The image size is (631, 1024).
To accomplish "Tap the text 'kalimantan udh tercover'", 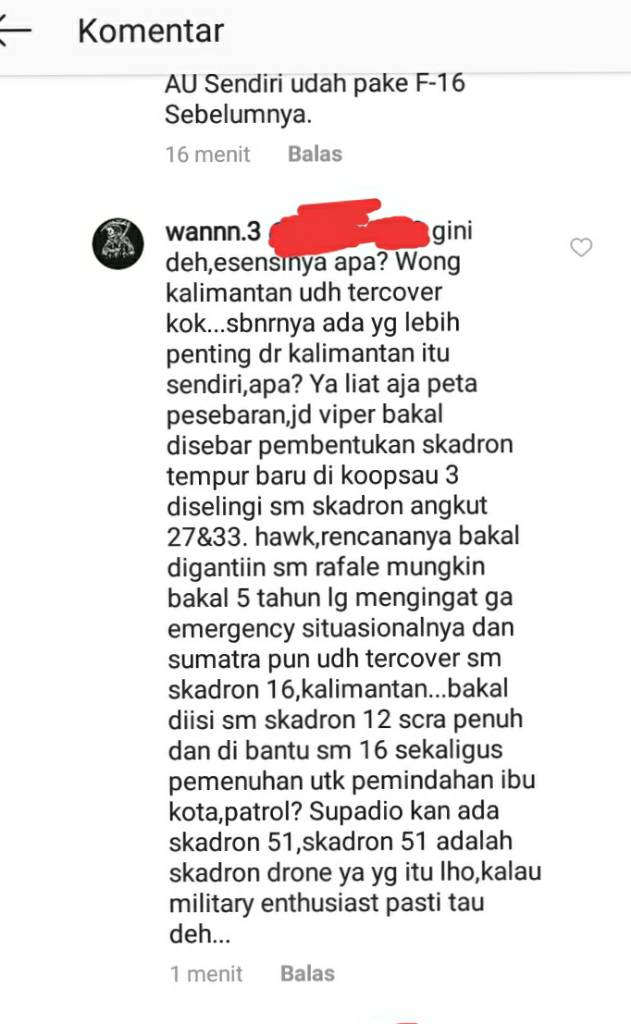I will (304, 292).
